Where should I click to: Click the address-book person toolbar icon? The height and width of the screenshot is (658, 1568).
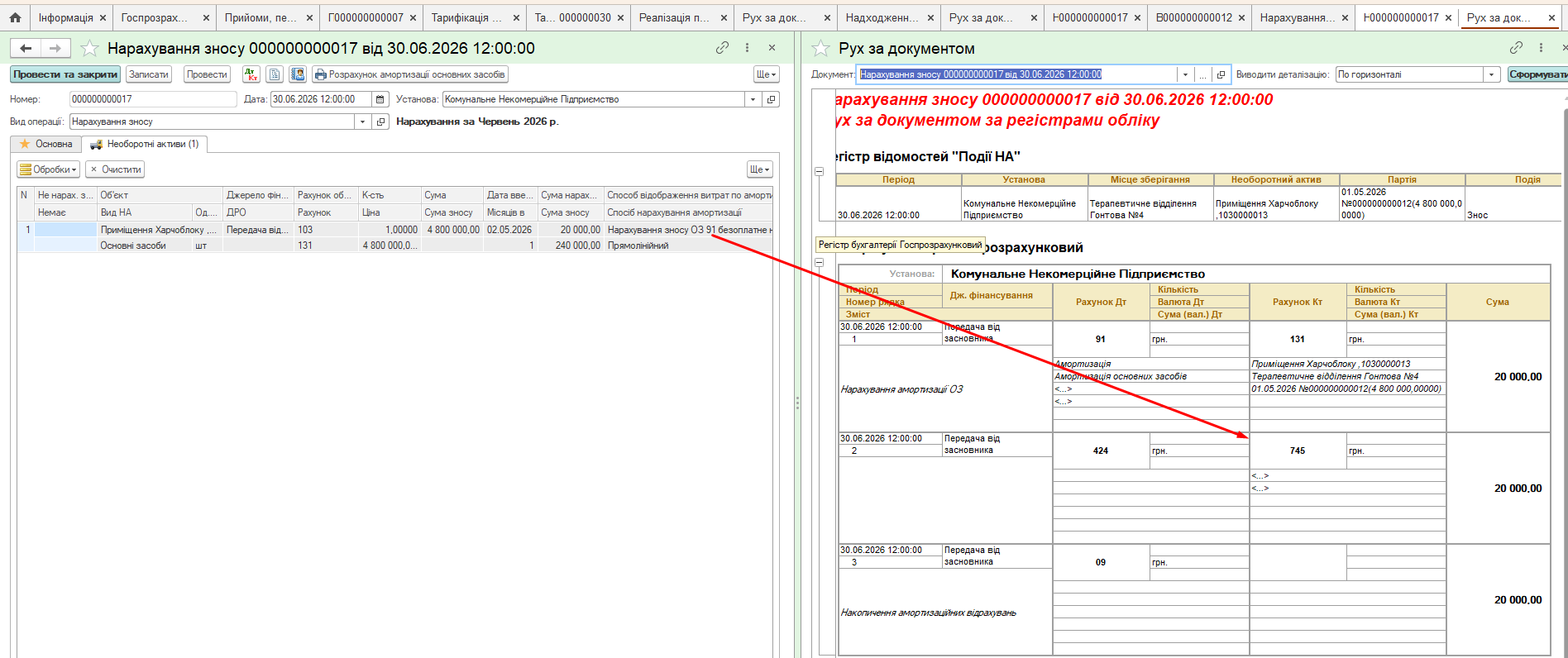pos(298,74)
